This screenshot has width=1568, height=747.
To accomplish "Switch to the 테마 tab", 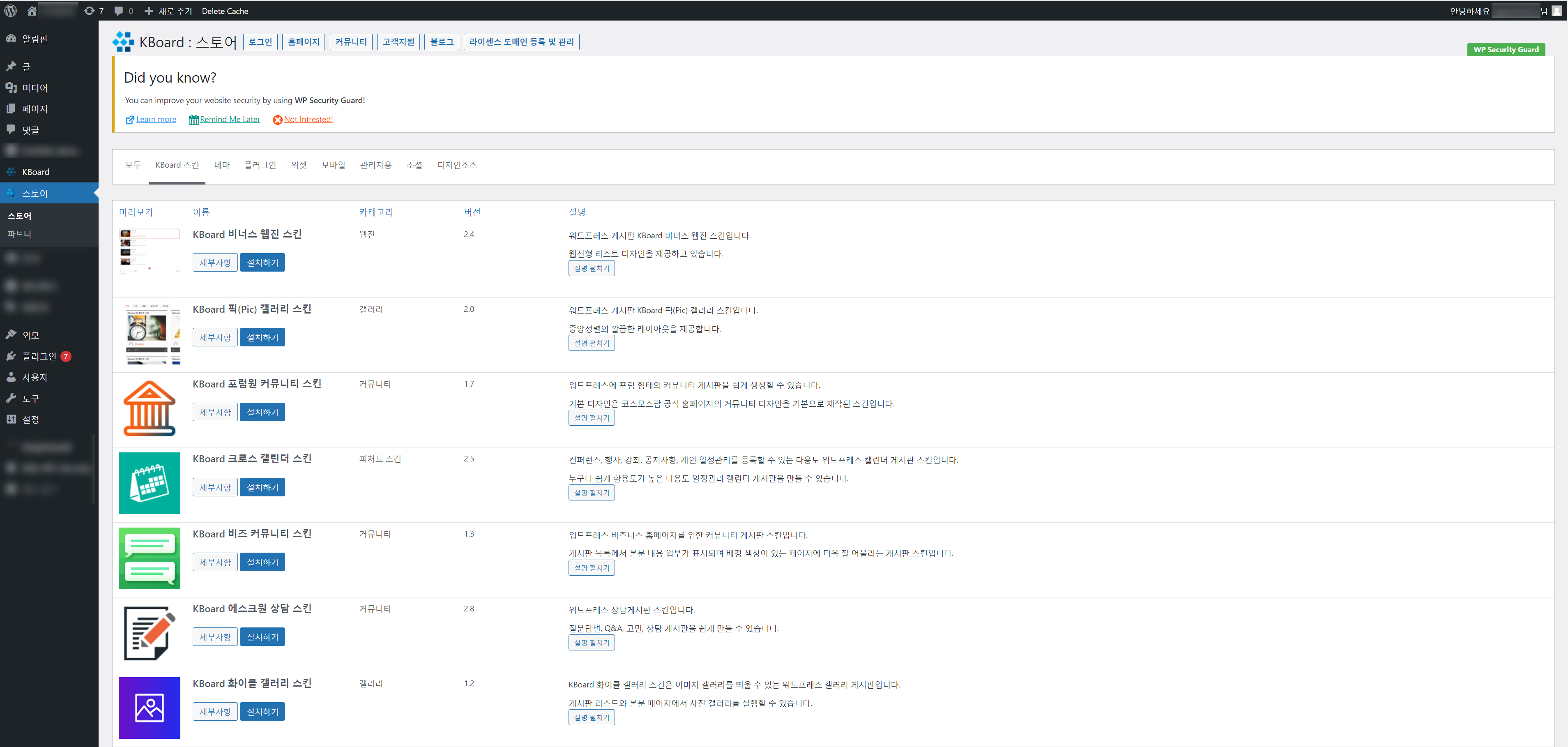I will point(221,165).
